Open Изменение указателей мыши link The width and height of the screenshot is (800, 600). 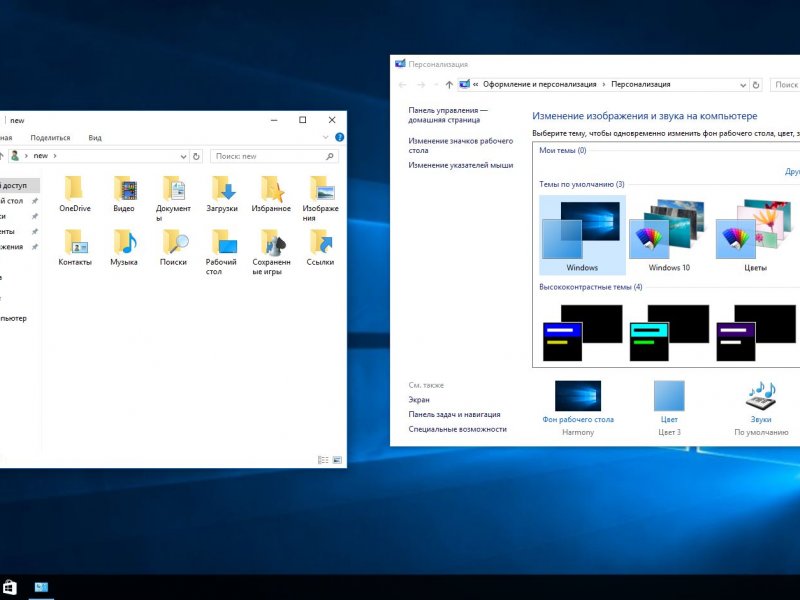[x=461, y=165]
